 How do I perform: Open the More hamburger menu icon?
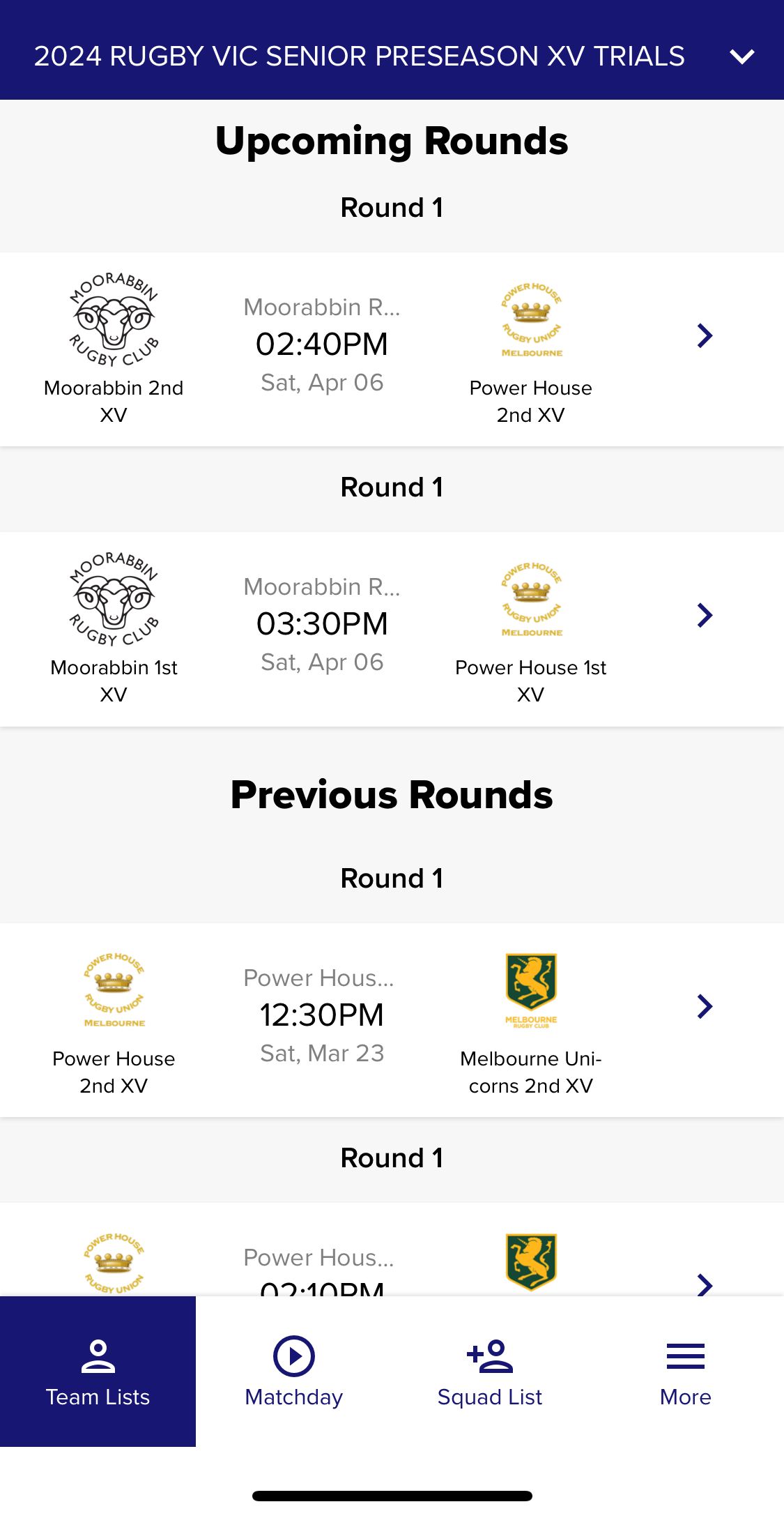[x=685, y=1356]
